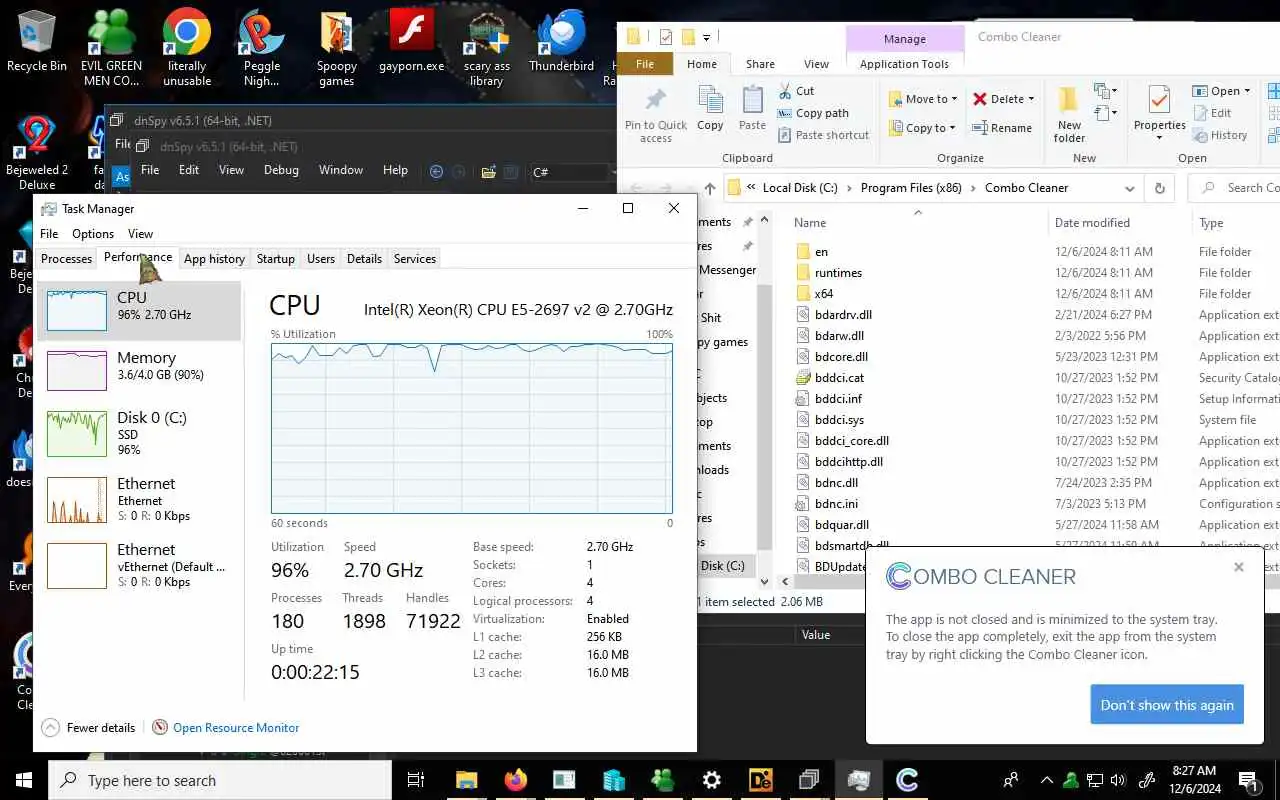This screenshot has height=800, width=1280.
Task: Switch to the Startup tab
Action: (275, 259)
